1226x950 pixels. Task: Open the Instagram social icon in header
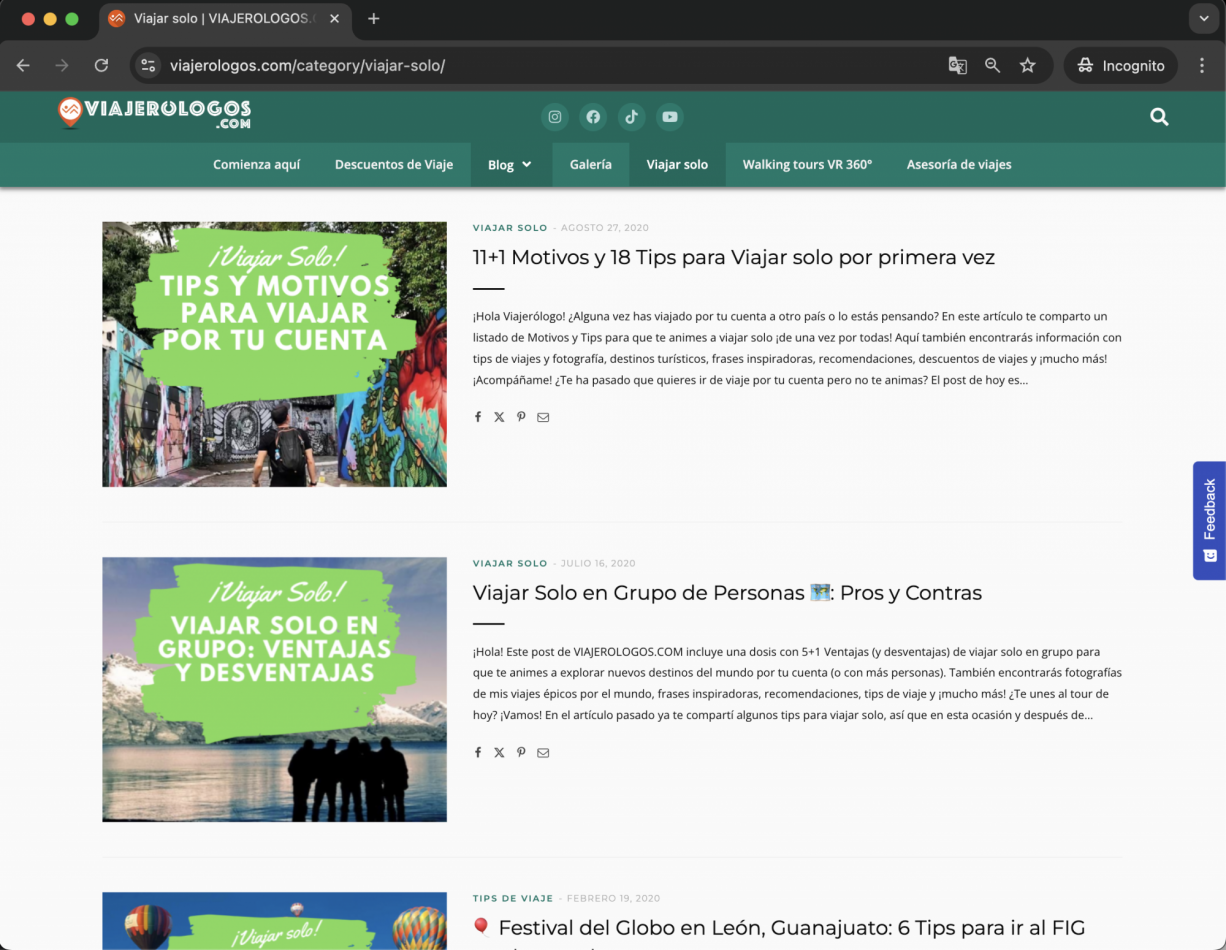click(x=555, y=117)
